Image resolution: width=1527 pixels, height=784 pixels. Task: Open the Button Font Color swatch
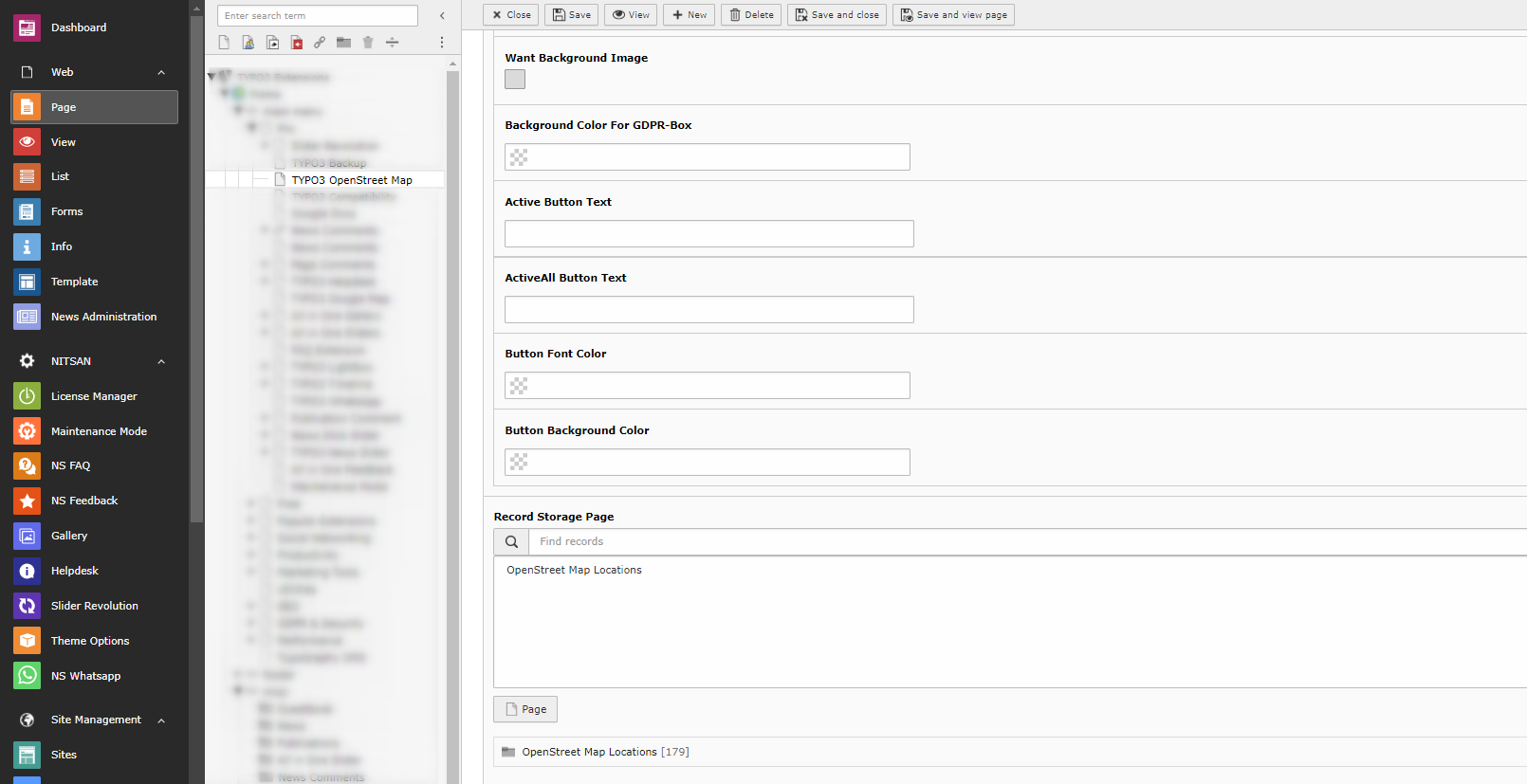pyautogui.click(x=519, y=386)
